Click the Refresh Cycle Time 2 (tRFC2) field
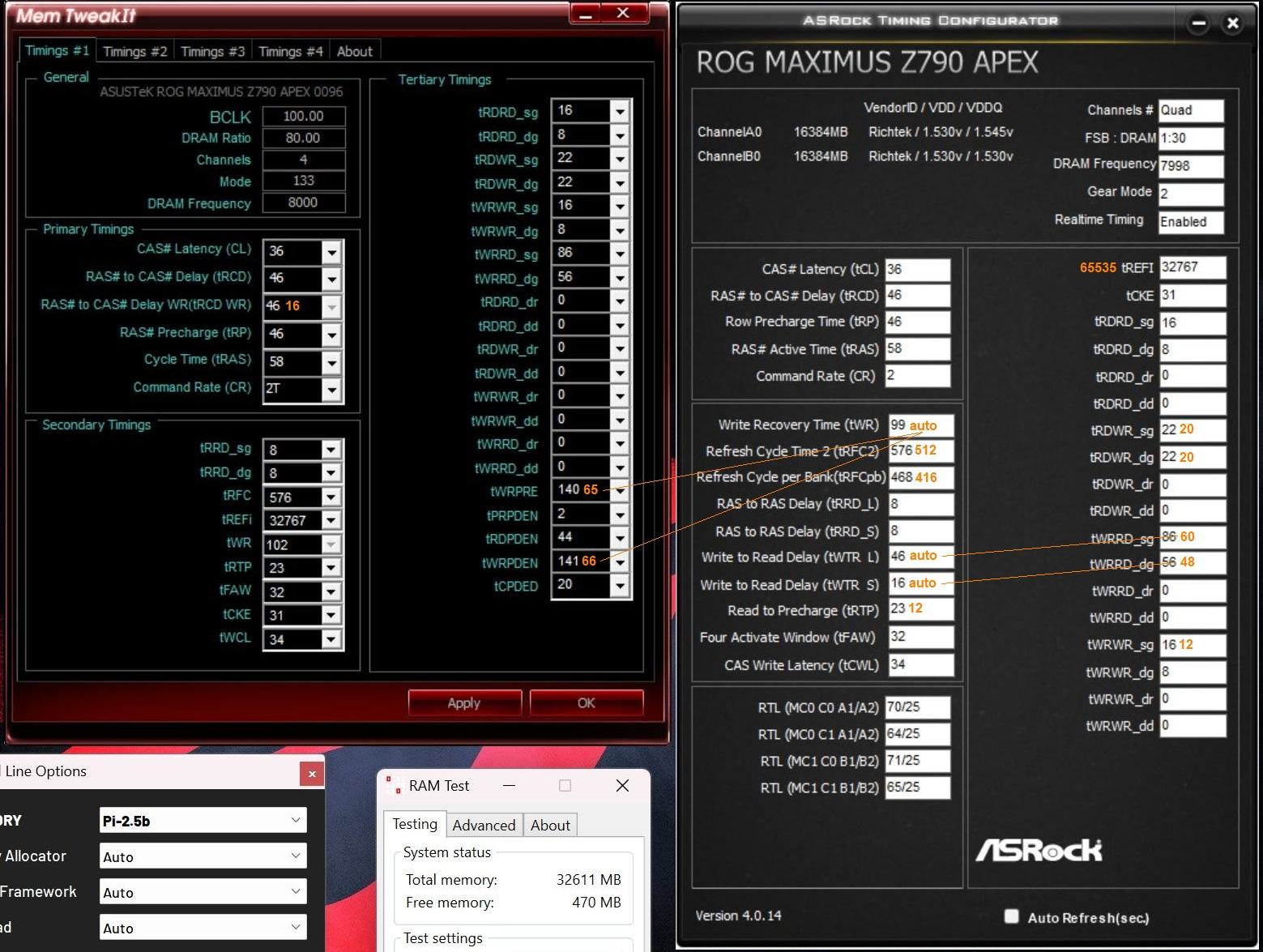Viewport: 1263px width, 952px height. click(x=920, y=450)
